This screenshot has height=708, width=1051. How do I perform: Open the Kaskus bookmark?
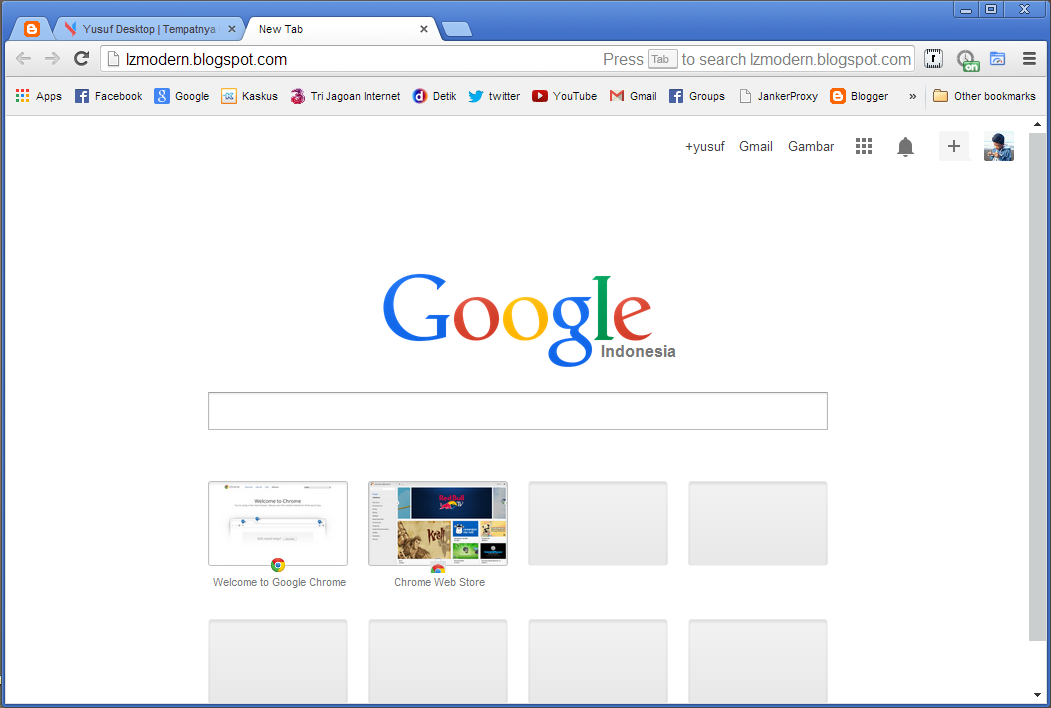click(x=249, y=96)
